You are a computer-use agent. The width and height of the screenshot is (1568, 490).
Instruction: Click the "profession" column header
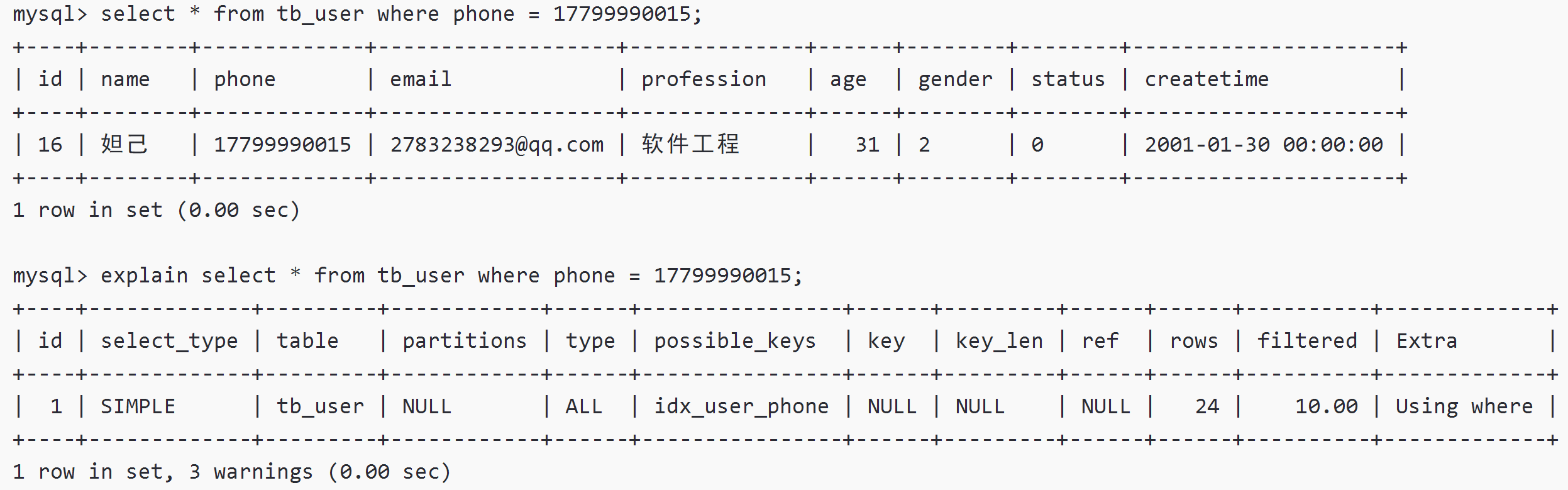click(x=704, y=79)
